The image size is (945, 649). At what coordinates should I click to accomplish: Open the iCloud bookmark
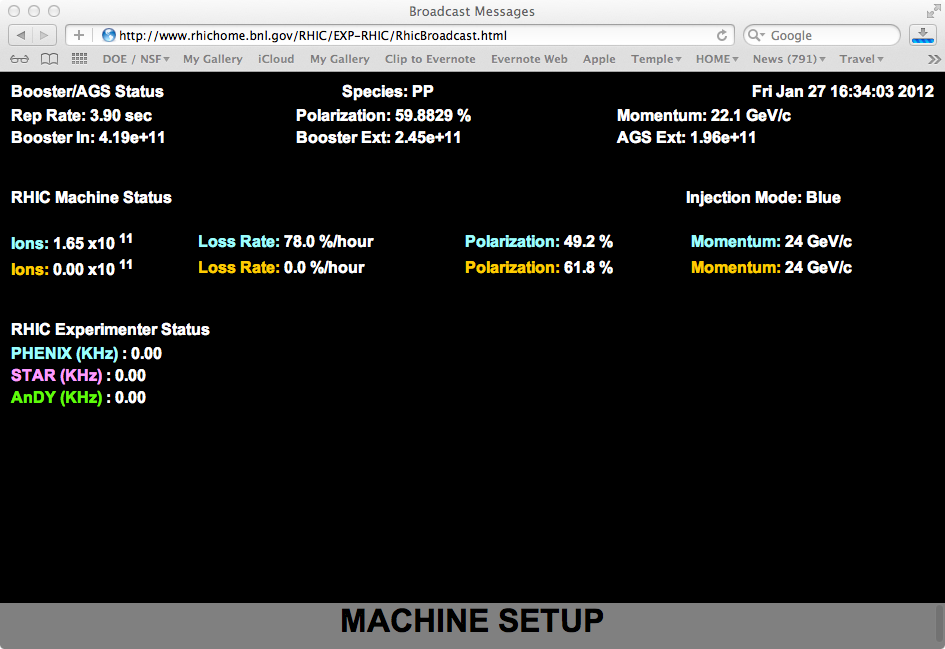point(276,59)
